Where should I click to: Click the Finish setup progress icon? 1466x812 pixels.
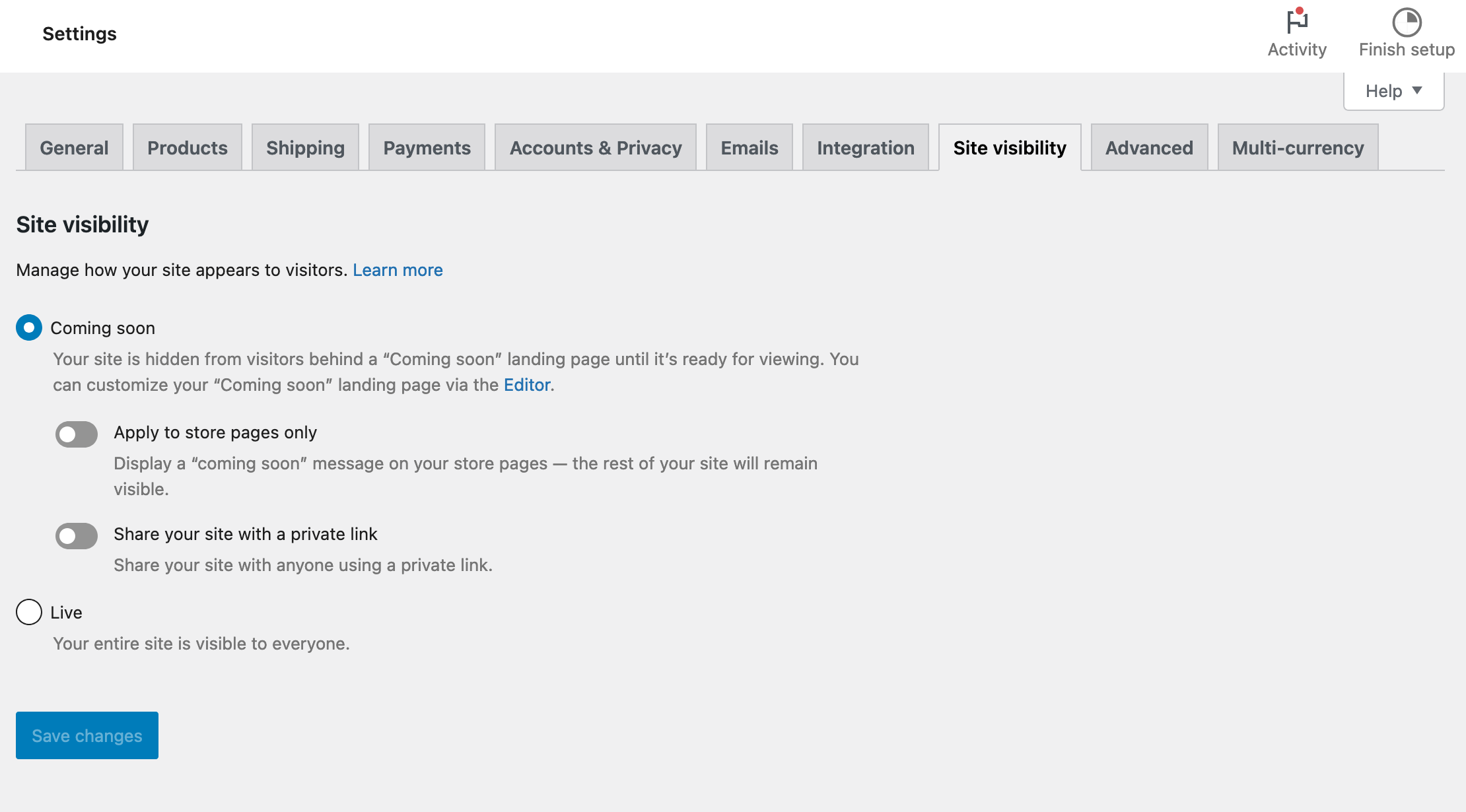click(x=1405, y=22)
